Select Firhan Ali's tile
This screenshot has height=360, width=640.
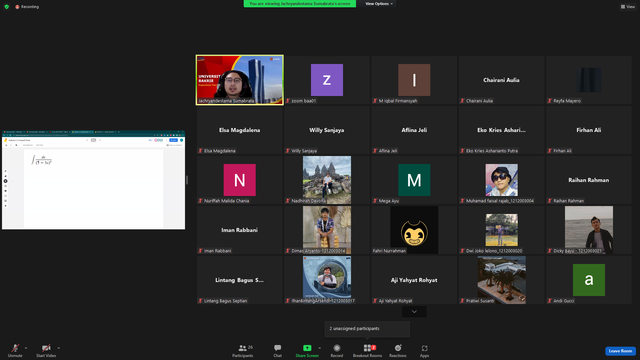pos(589,130)
